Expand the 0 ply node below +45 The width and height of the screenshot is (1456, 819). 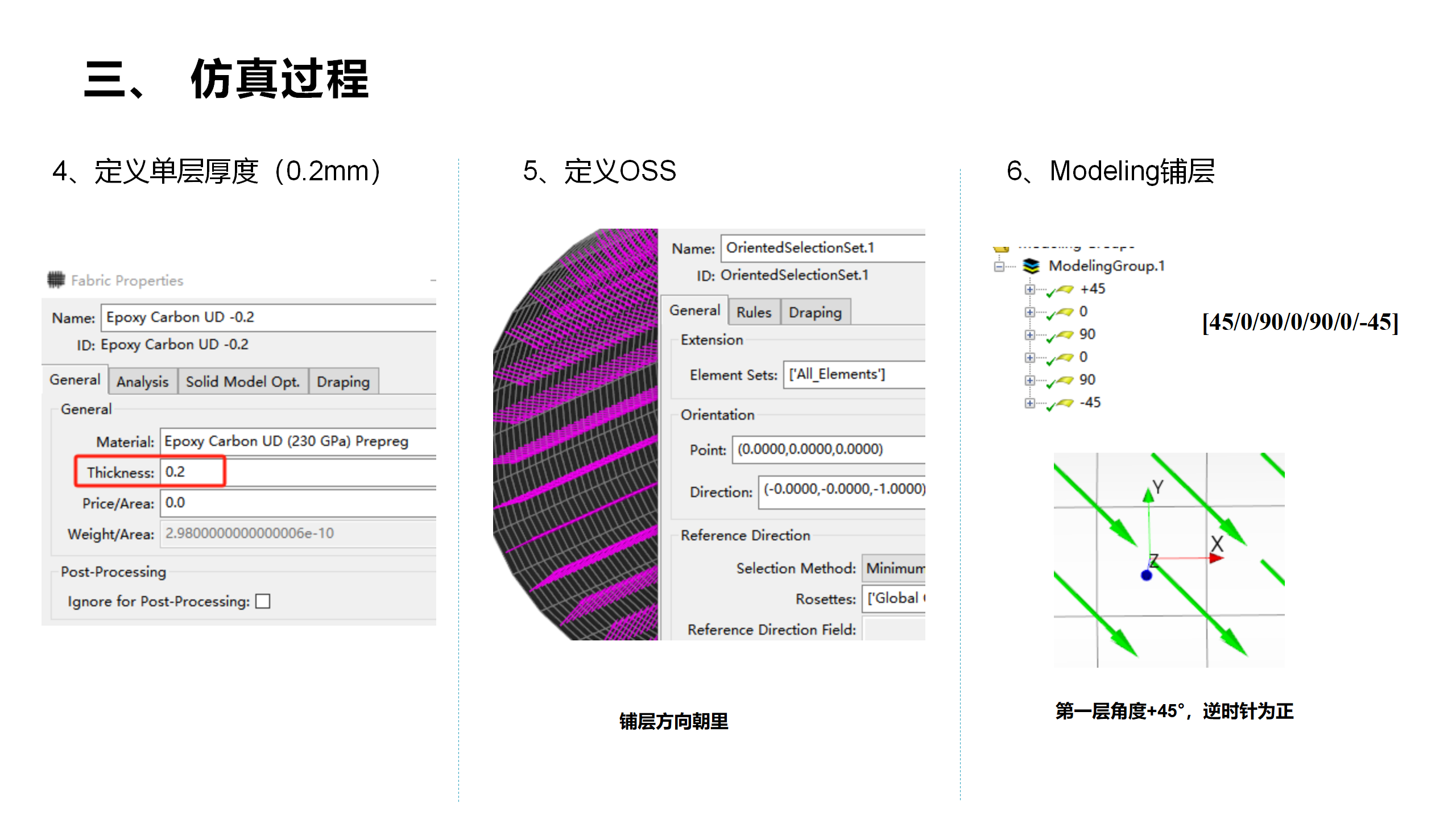point(1029,312)
